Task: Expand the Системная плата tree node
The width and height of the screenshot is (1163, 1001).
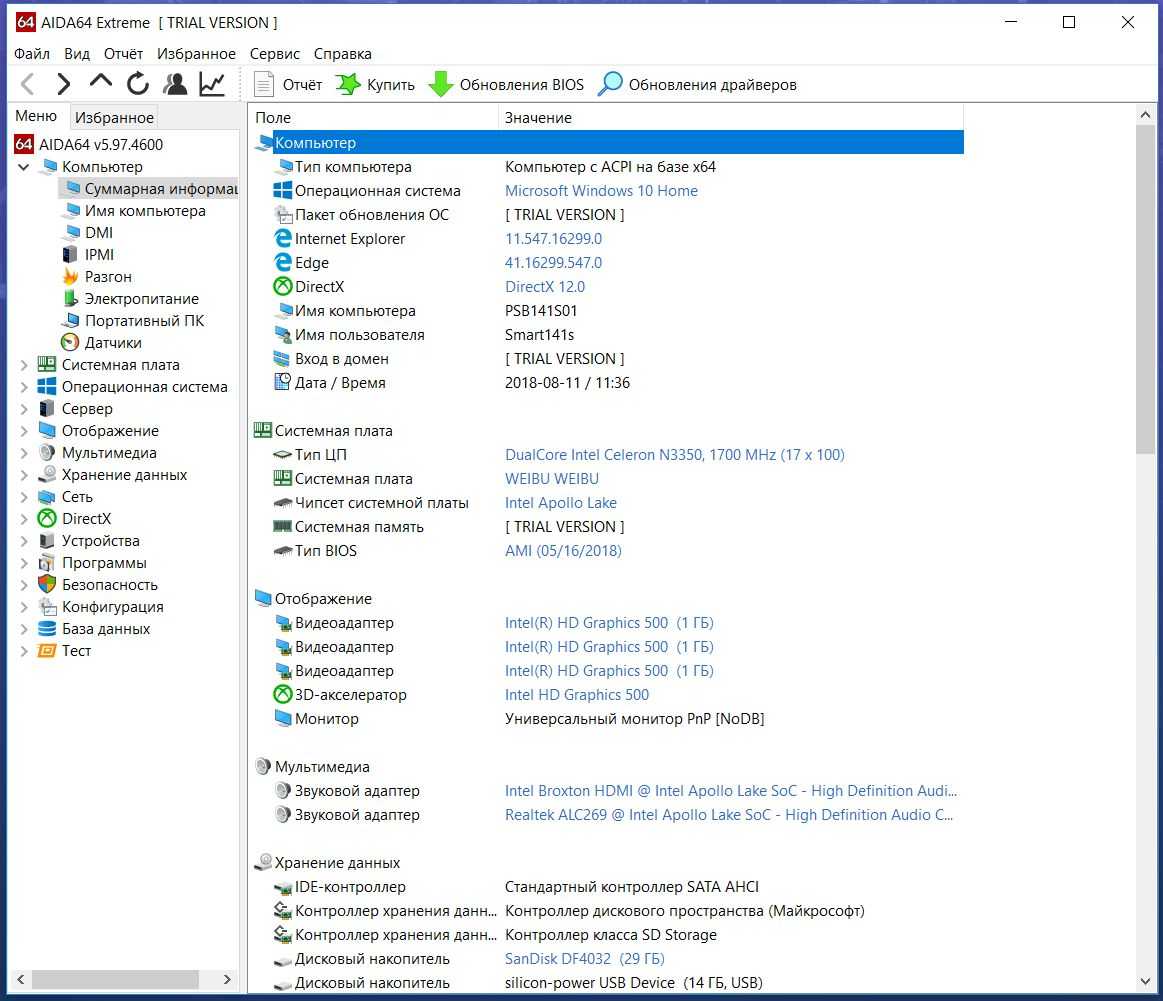Action: tap(24, 365)
